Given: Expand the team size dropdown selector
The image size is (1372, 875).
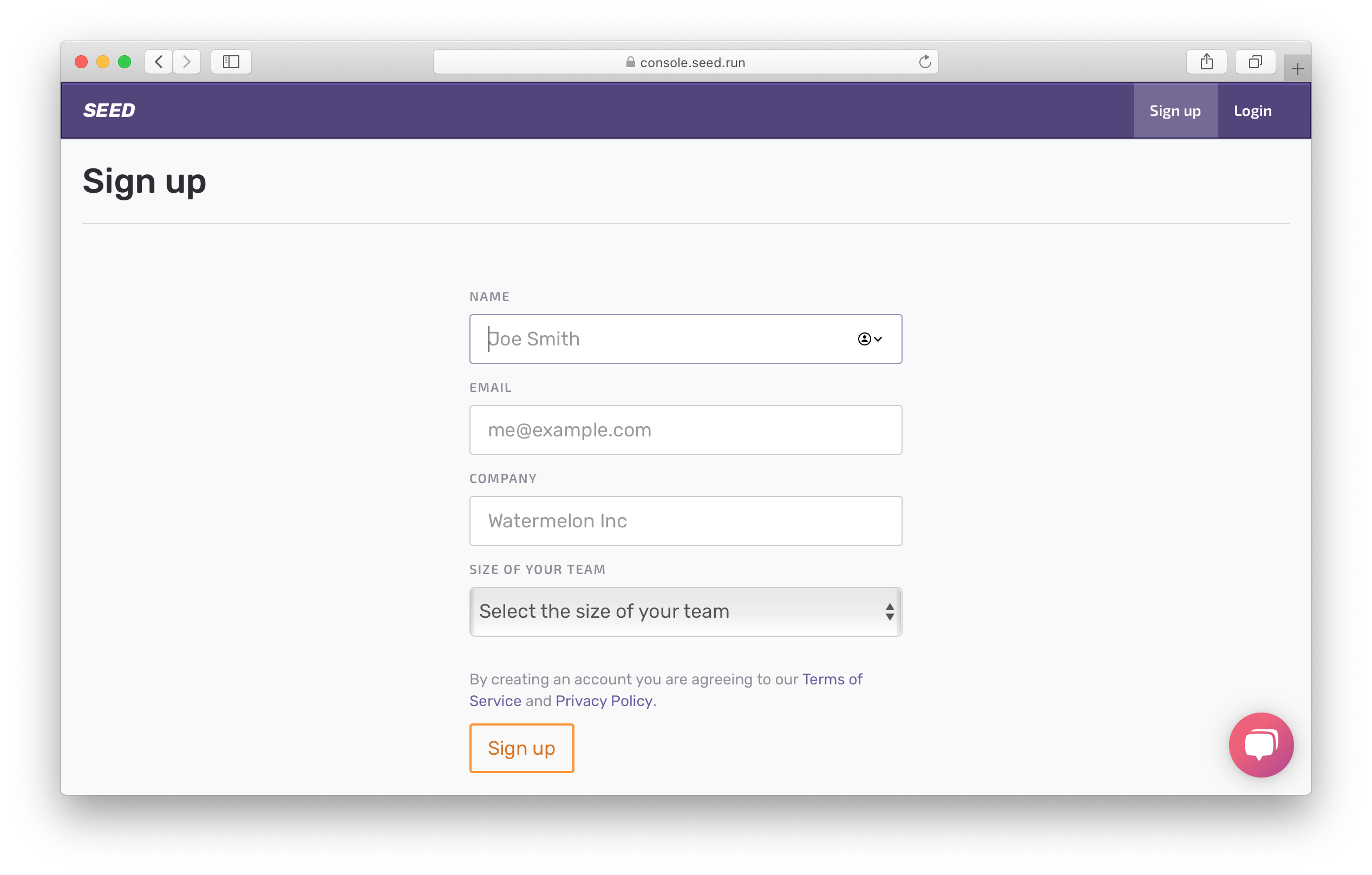Looking at the screenshot, I should tap(686, 610).
